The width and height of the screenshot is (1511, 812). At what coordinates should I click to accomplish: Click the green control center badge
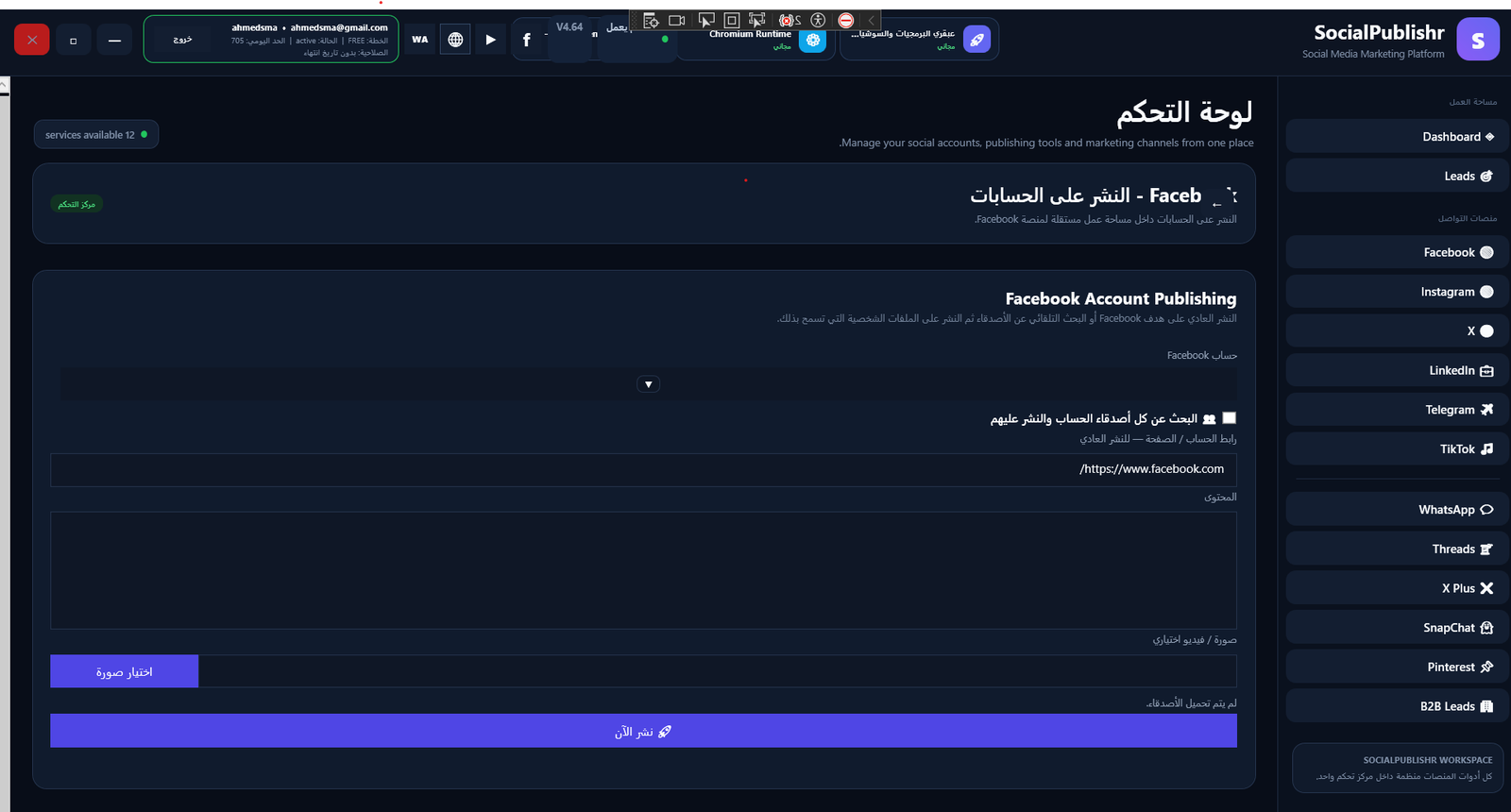point(76,204)
